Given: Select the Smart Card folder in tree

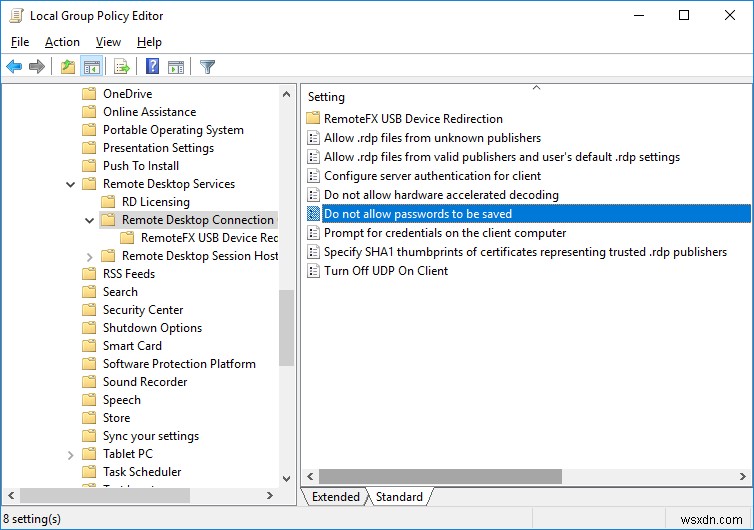Looking at the screenshot, I should 132,346.
